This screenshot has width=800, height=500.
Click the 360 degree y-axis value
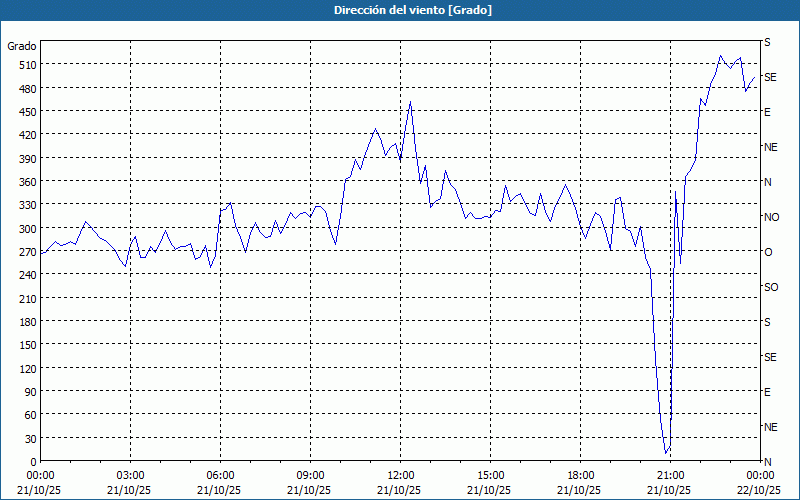[x=25, y=182]
